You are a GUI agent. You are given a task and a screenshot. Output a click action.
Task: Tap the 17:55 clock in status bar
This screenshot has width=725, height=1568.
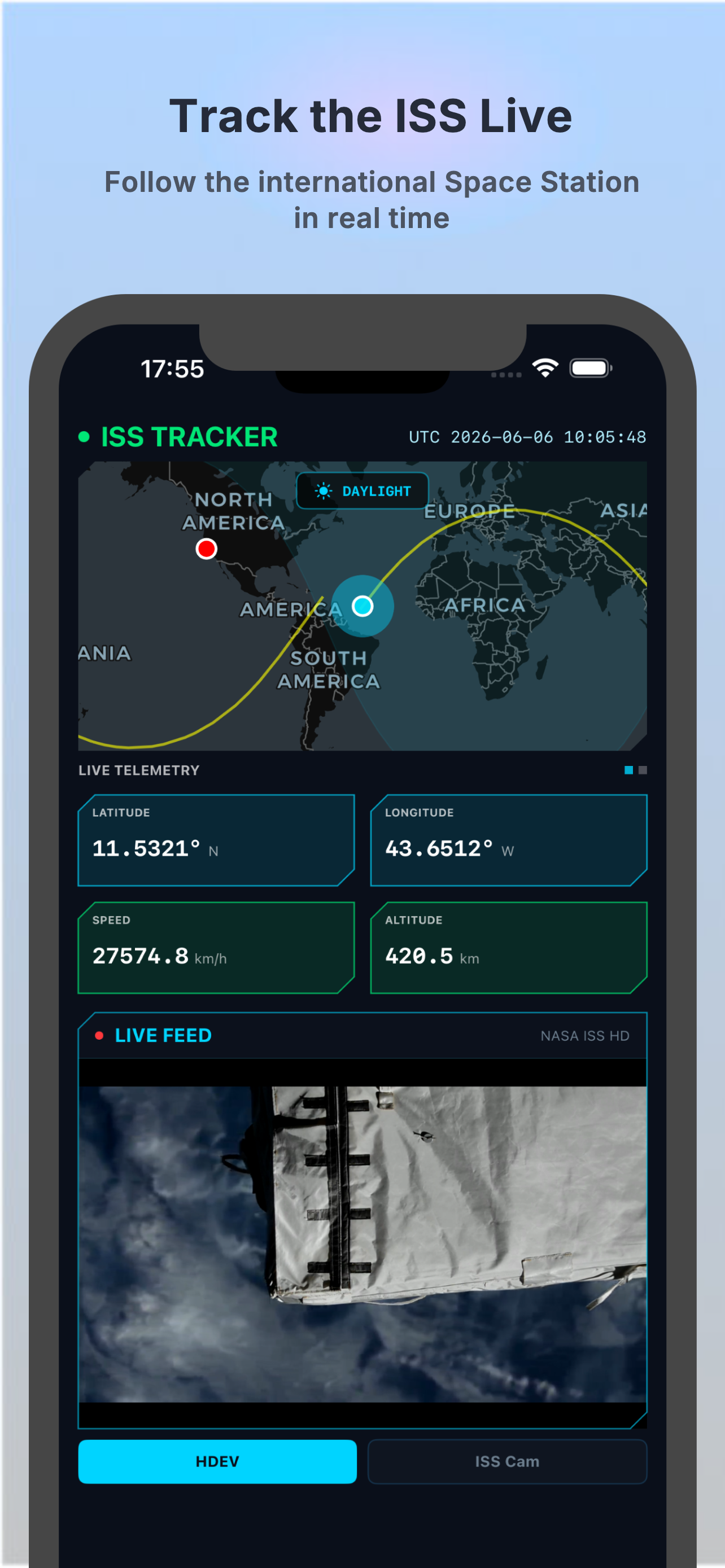[x=172, y=368]
